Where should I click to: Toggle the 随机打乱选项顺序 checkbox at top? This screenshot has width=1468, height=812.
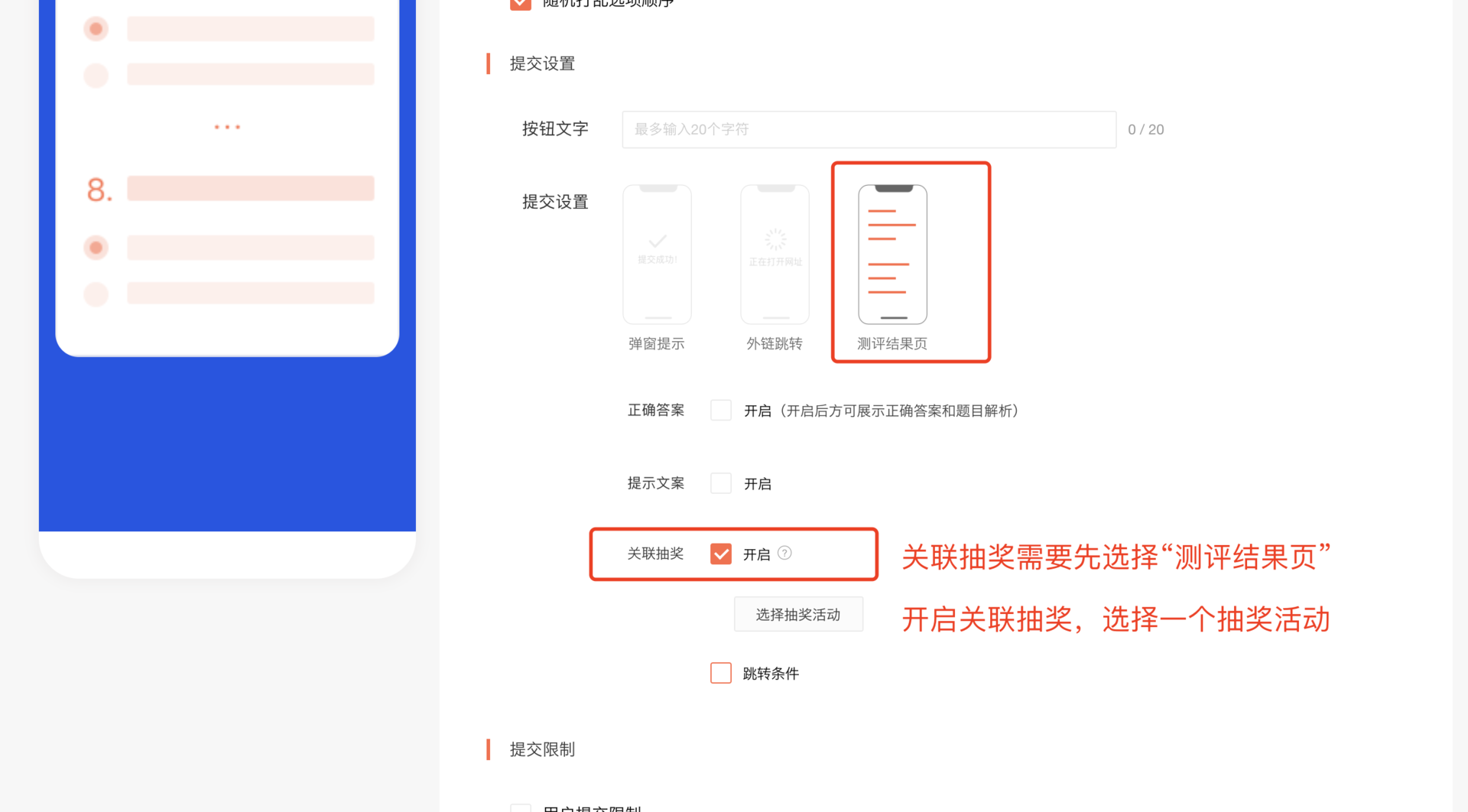point(521,3)
